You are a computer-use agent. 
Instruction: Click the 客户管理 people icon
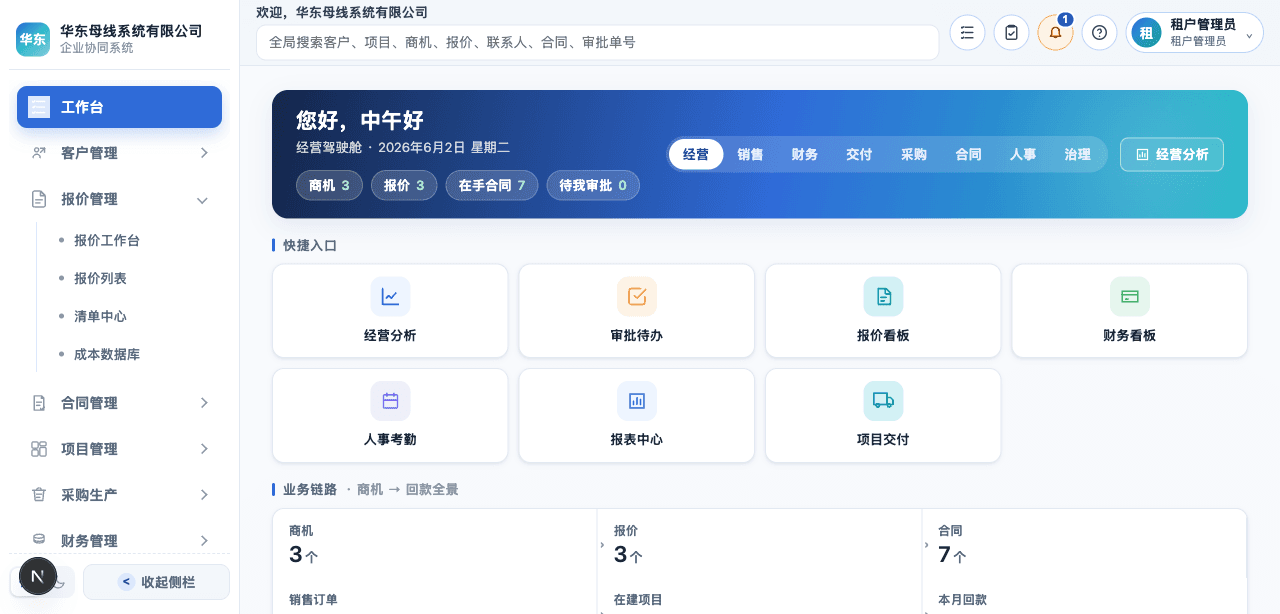tap(39, 153)
